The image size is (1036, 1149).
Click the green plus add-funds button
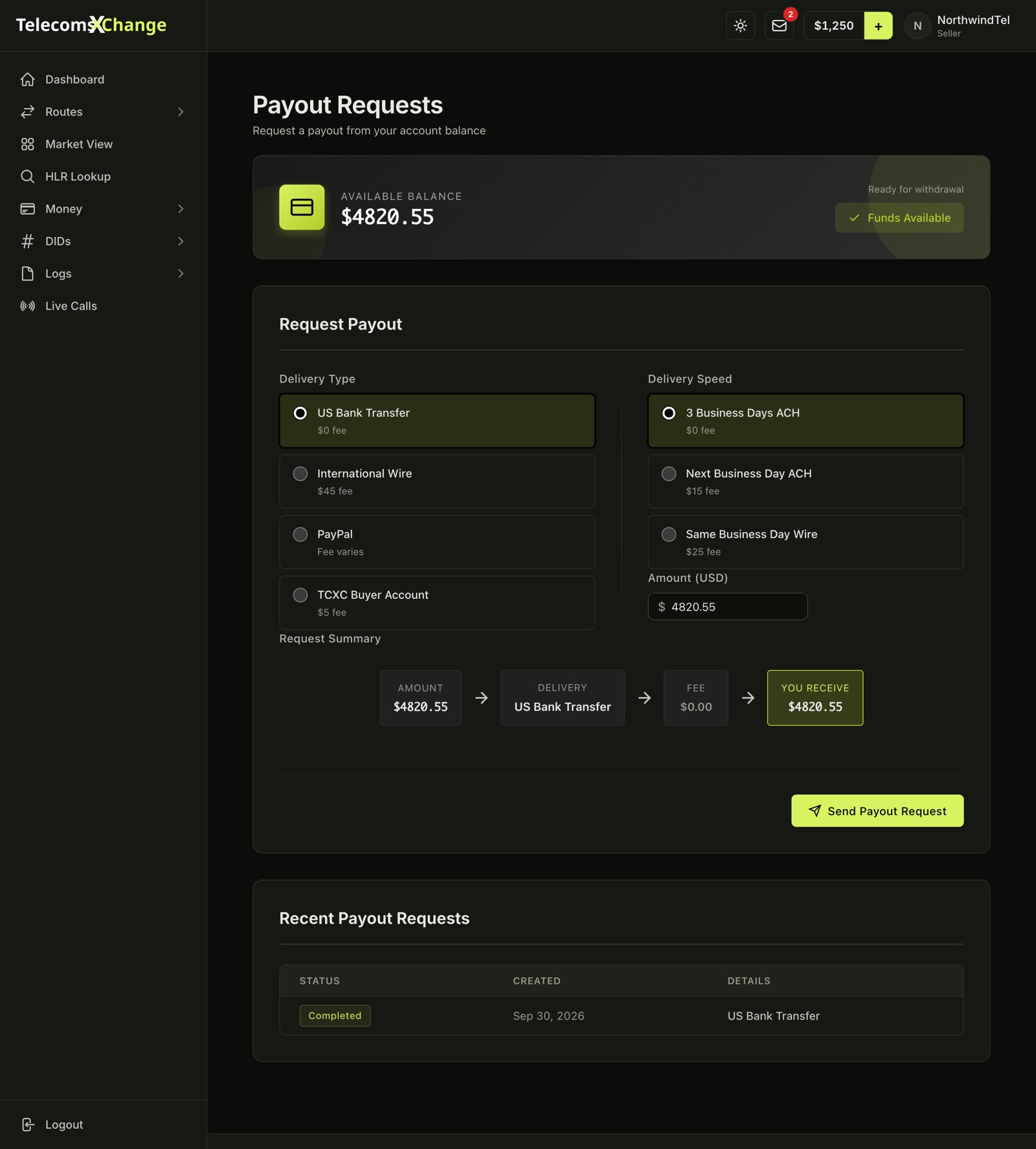tap(878, 26)
